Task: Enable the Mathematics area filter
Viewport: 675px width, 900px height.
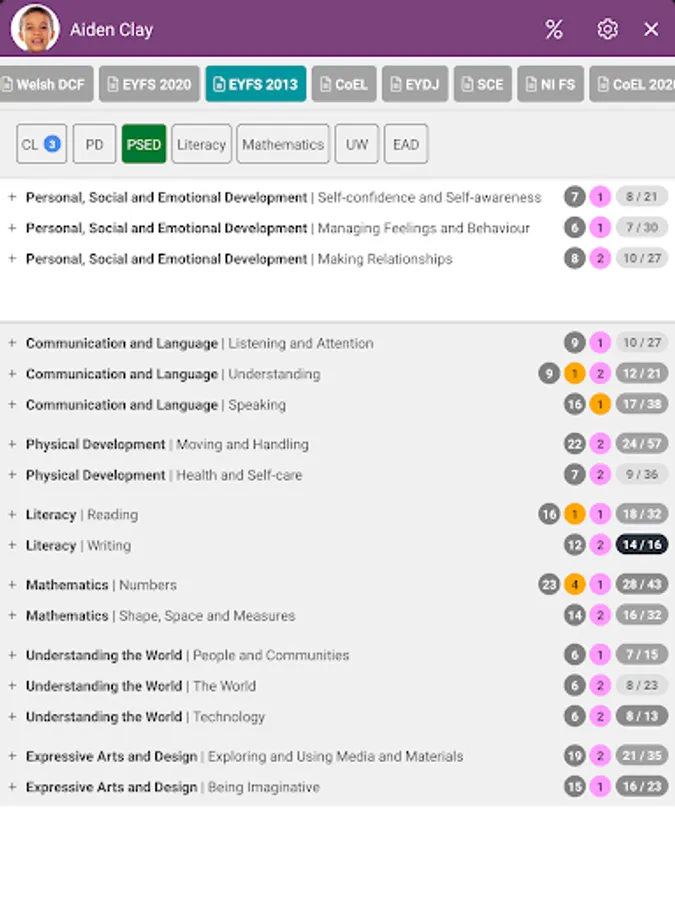Action: coord(283,144)
